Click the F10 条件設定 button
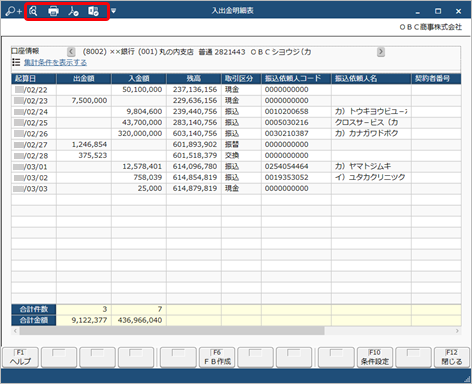This screenshot has width=472, height=384. coord(375,358)
